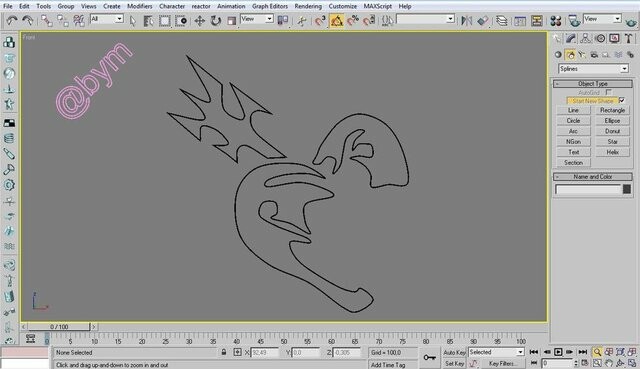The image size is (640, 369).
Task: Click the Helix spline button
Action: tap(612, 152)
